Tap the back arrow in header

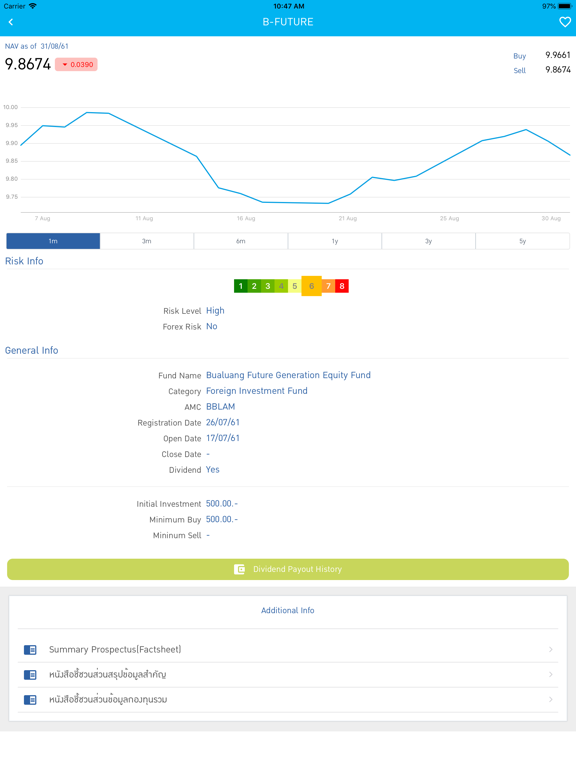coord(11,22)
